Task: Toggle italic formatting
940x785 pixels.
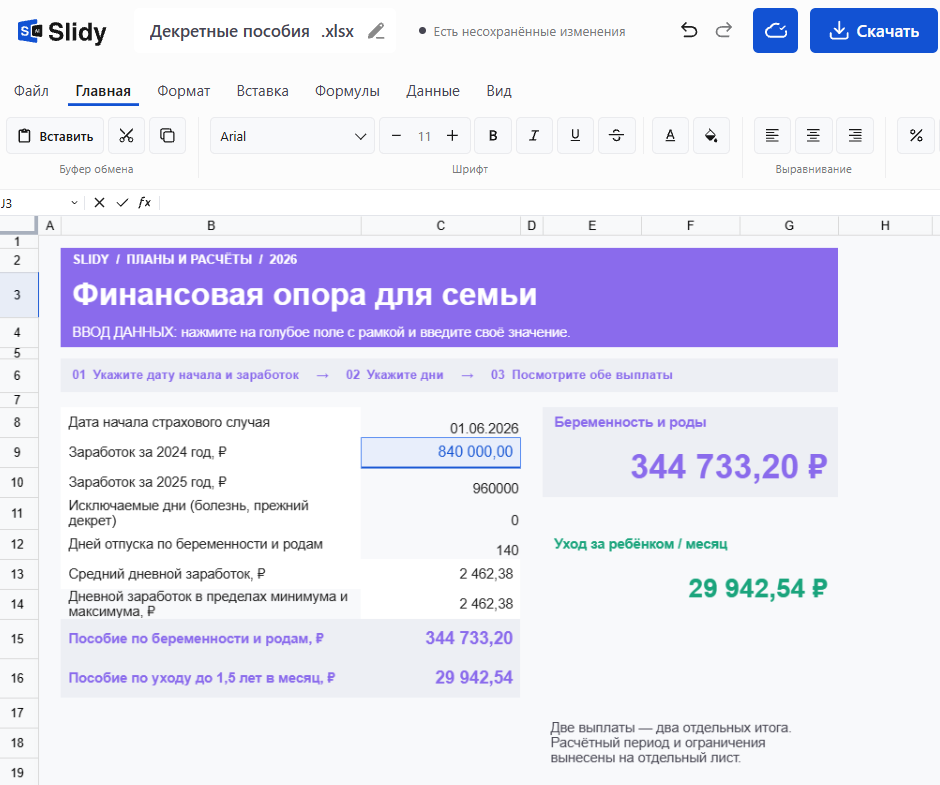Action: [x=534, y=136]
